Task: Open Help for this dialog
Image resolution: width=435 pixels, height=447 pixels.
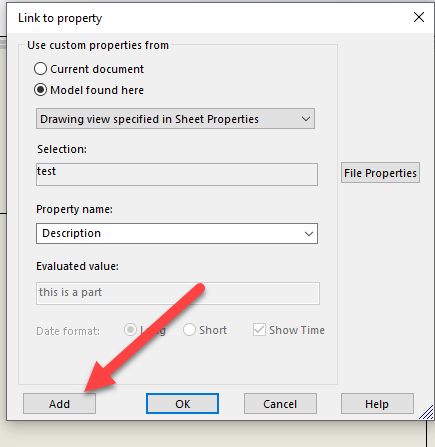Action: point(377,404)
